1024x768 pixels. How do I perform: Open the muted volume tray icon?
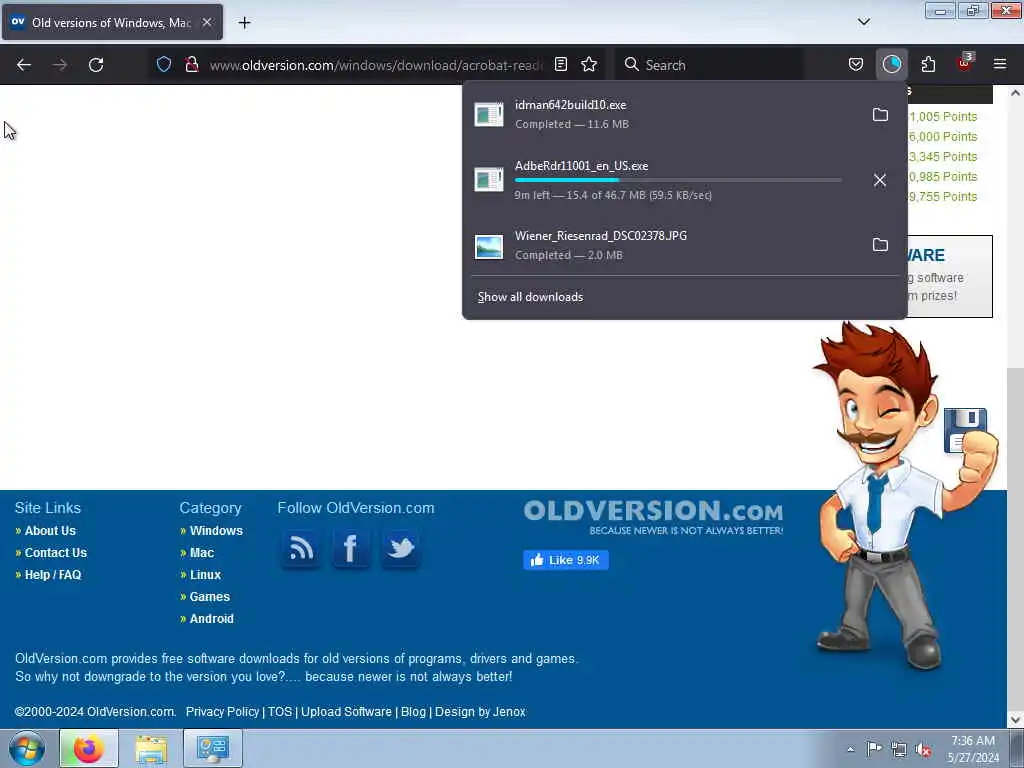[923, 750]
